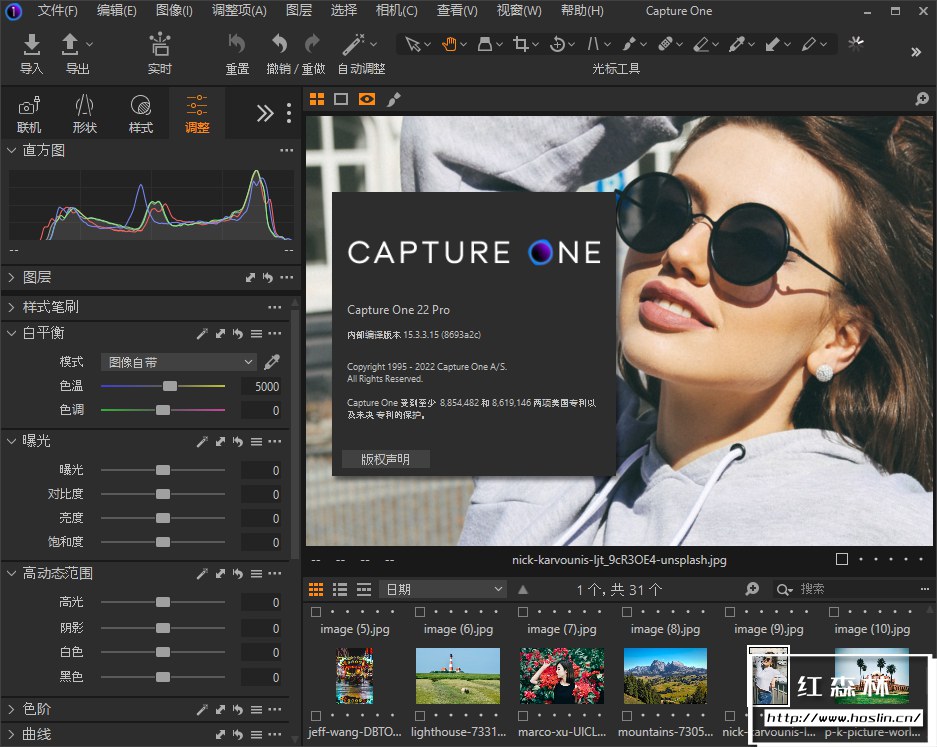Toggle the orange eye proofing icon in viewer
The image size is (937, 747).
click(x=367, y=99)
